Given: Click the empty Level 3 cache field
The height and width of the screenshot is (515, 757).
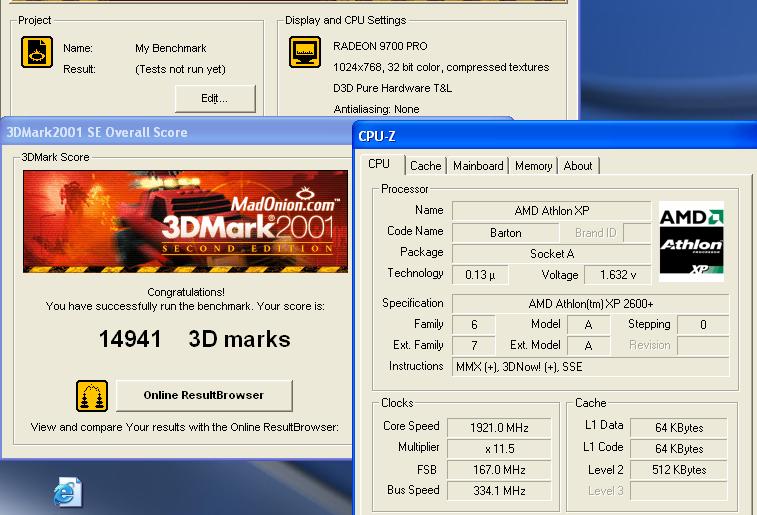Looking at the screenshot, I should [679, 491].
